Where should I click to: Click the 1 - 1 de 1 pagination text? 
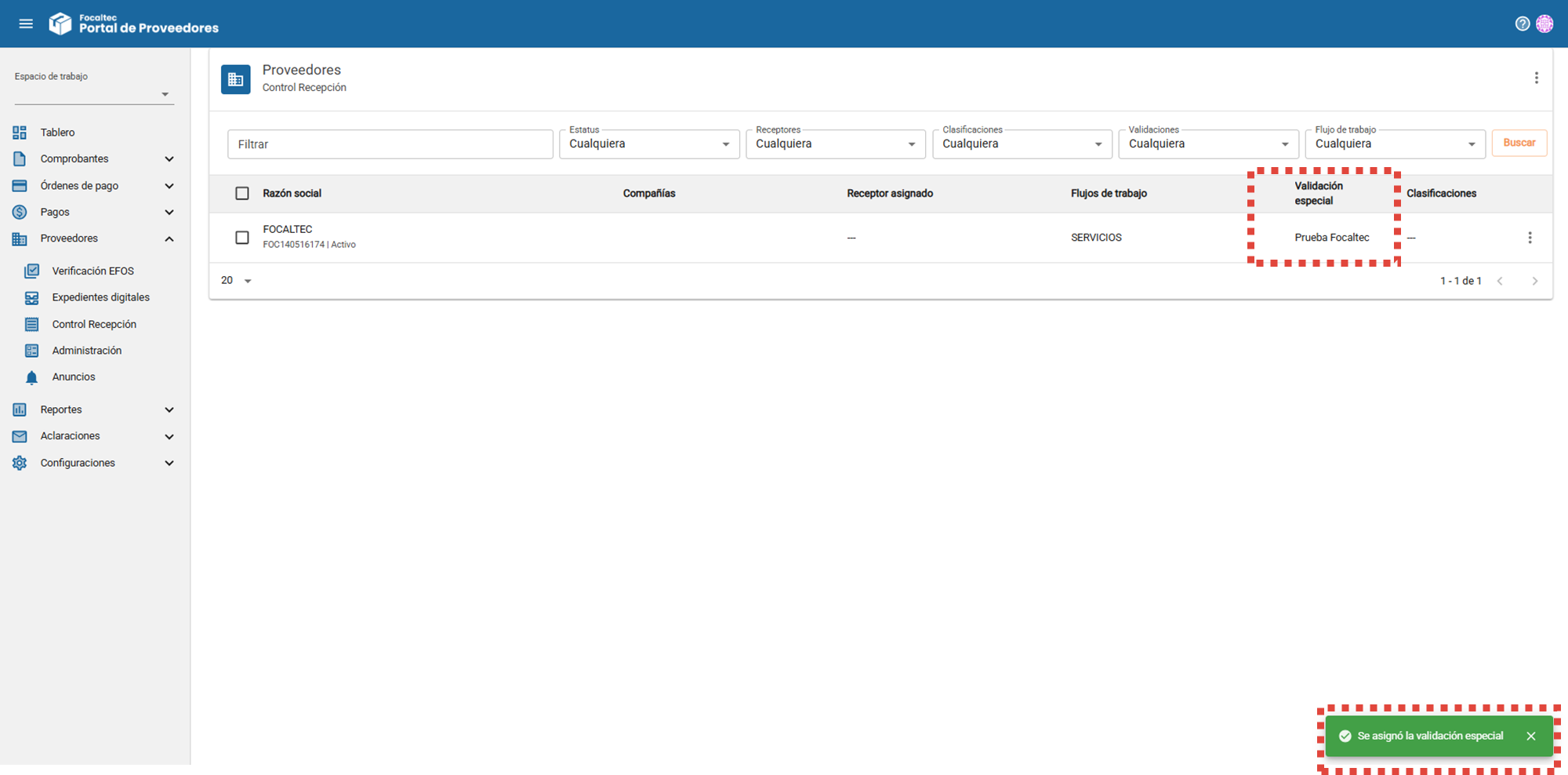click(x=1461, y=281)
